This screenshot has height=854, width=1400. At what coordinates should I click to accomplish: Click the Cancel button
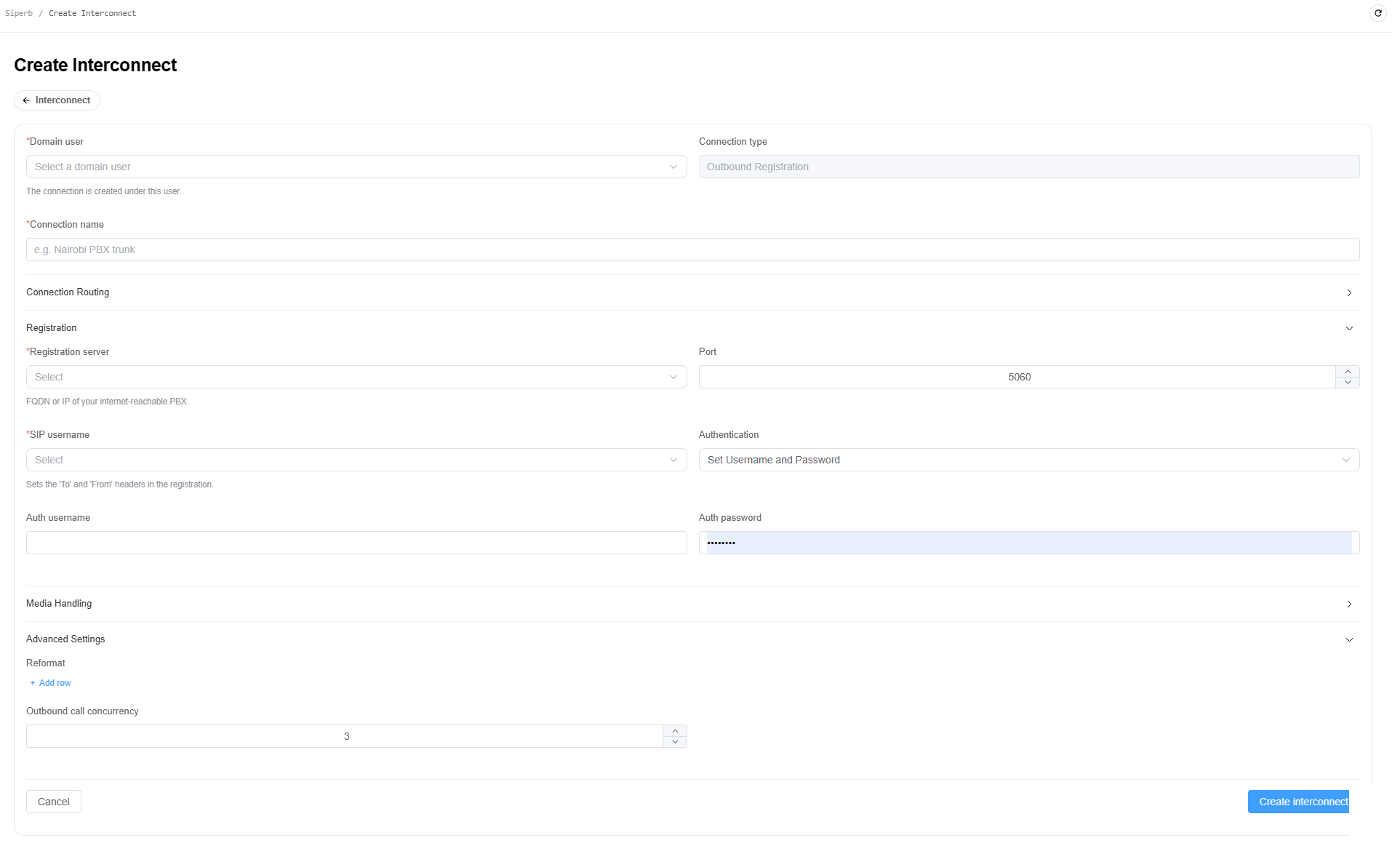[54, 802]
